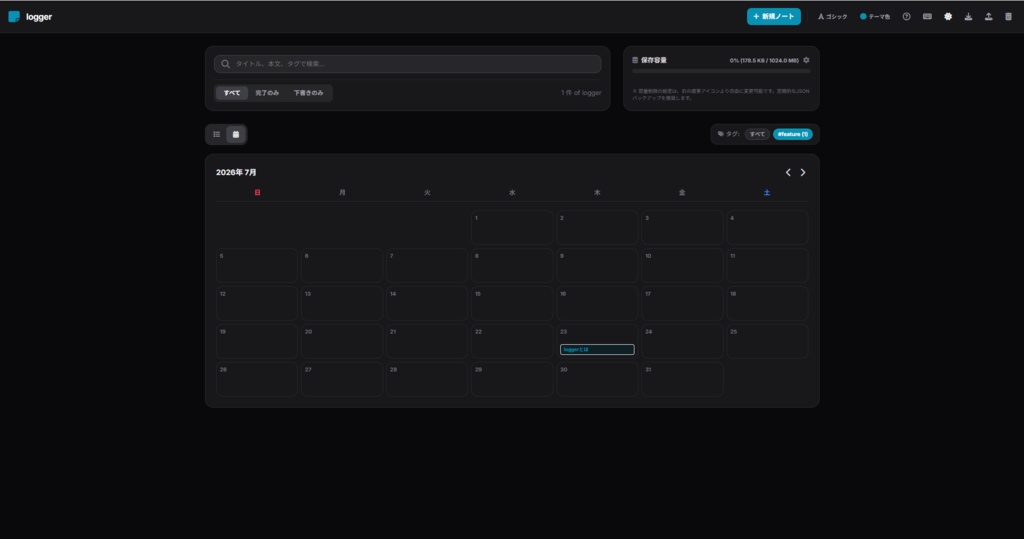Open storage capacity settings gear icon
1024x539 pixels.
[806, 60]
